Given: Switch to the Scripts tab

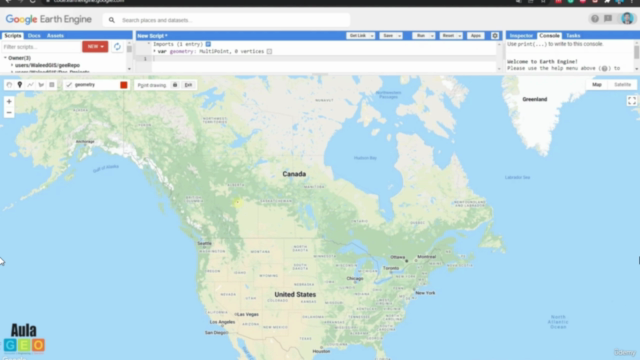Looking at the screenshot, I should [x=13, y=36].
